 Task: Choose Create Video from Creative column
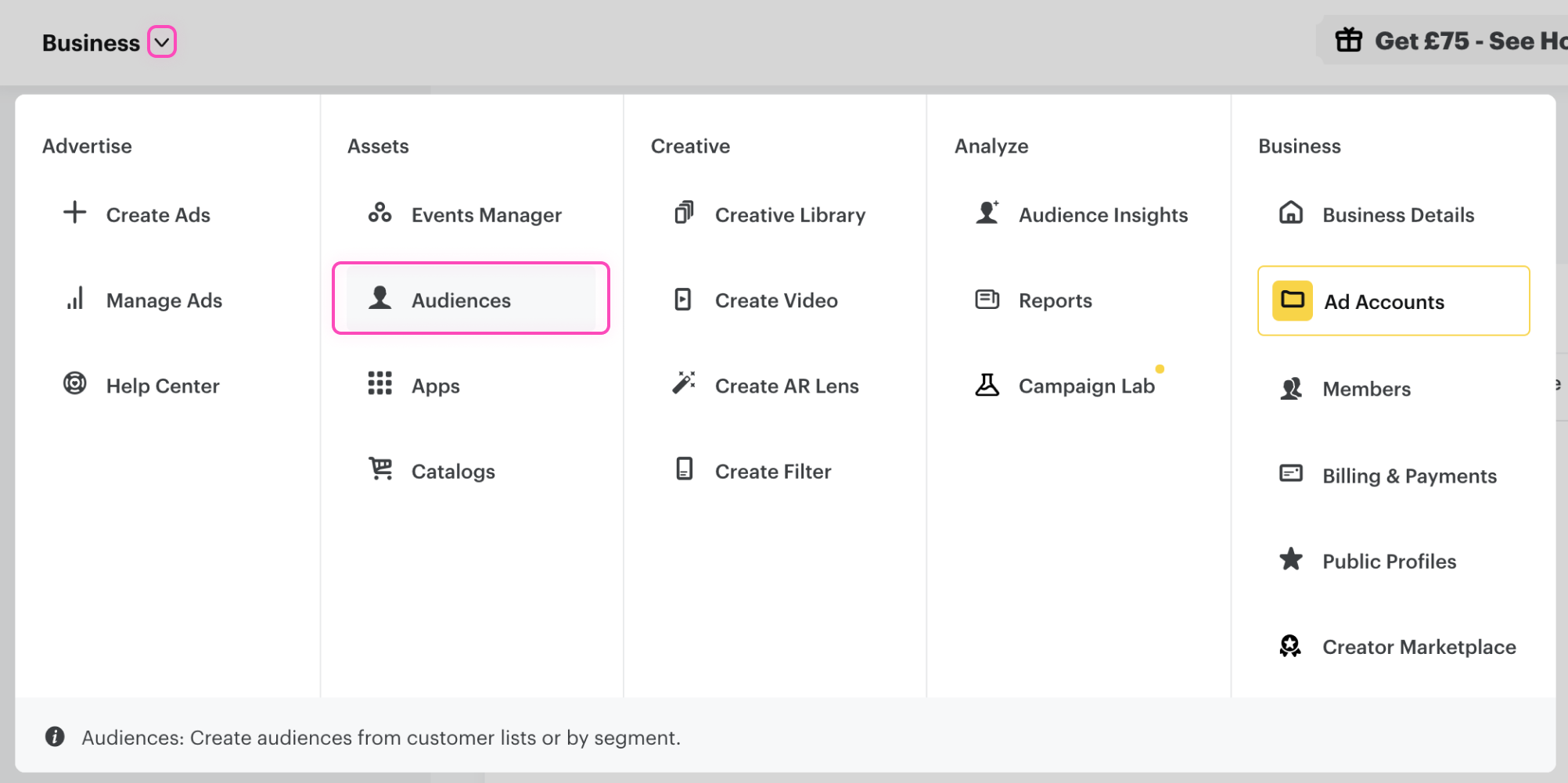click(x=775, y=300)
